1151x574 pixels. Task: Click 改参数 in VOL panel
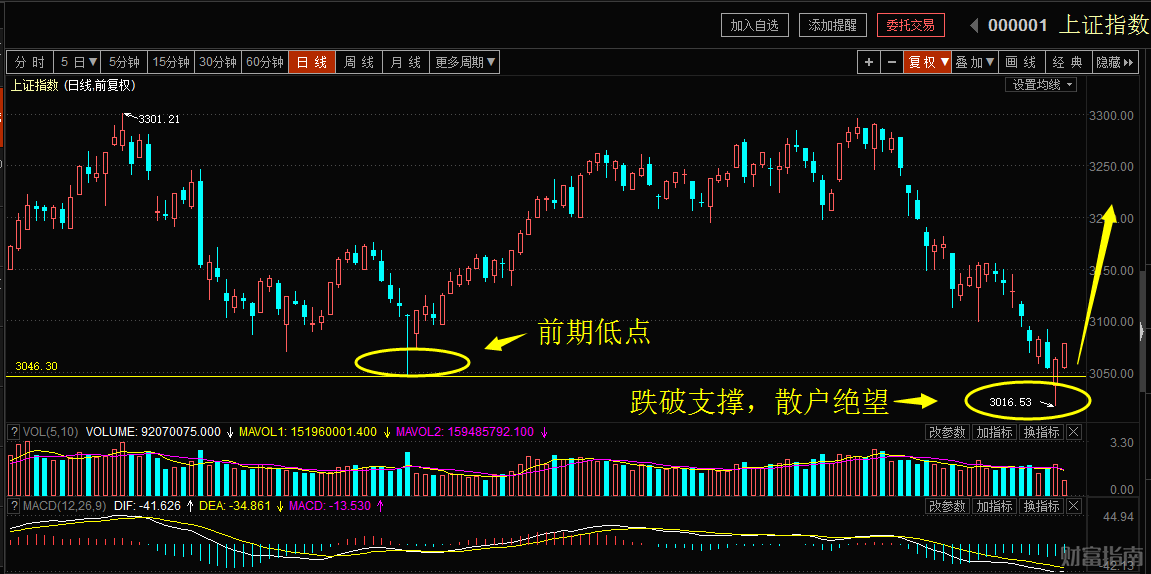947,432
